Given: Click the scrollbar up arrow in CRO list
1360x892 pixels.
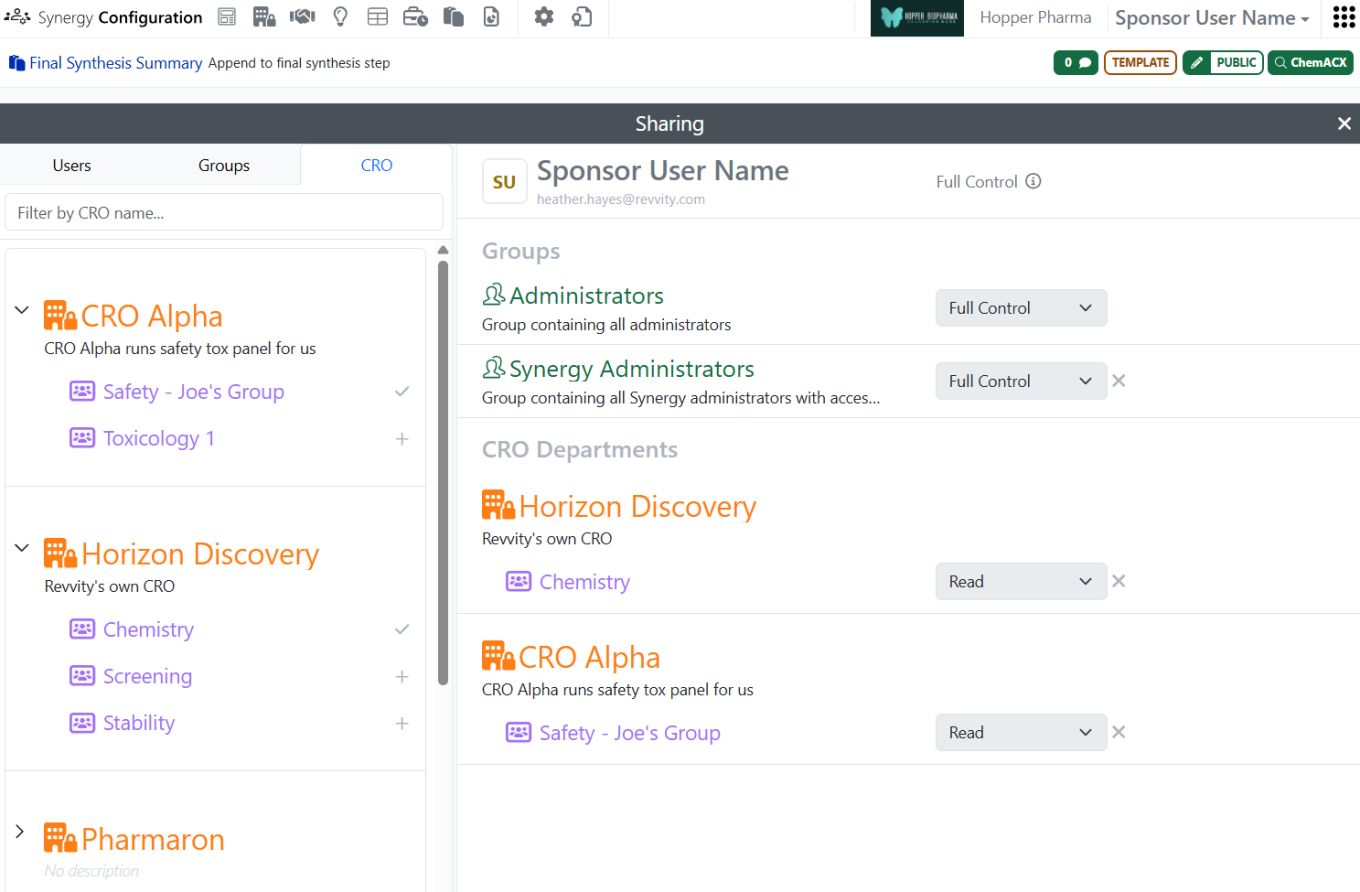Looking at the screenshot, I should coord(443,251).
